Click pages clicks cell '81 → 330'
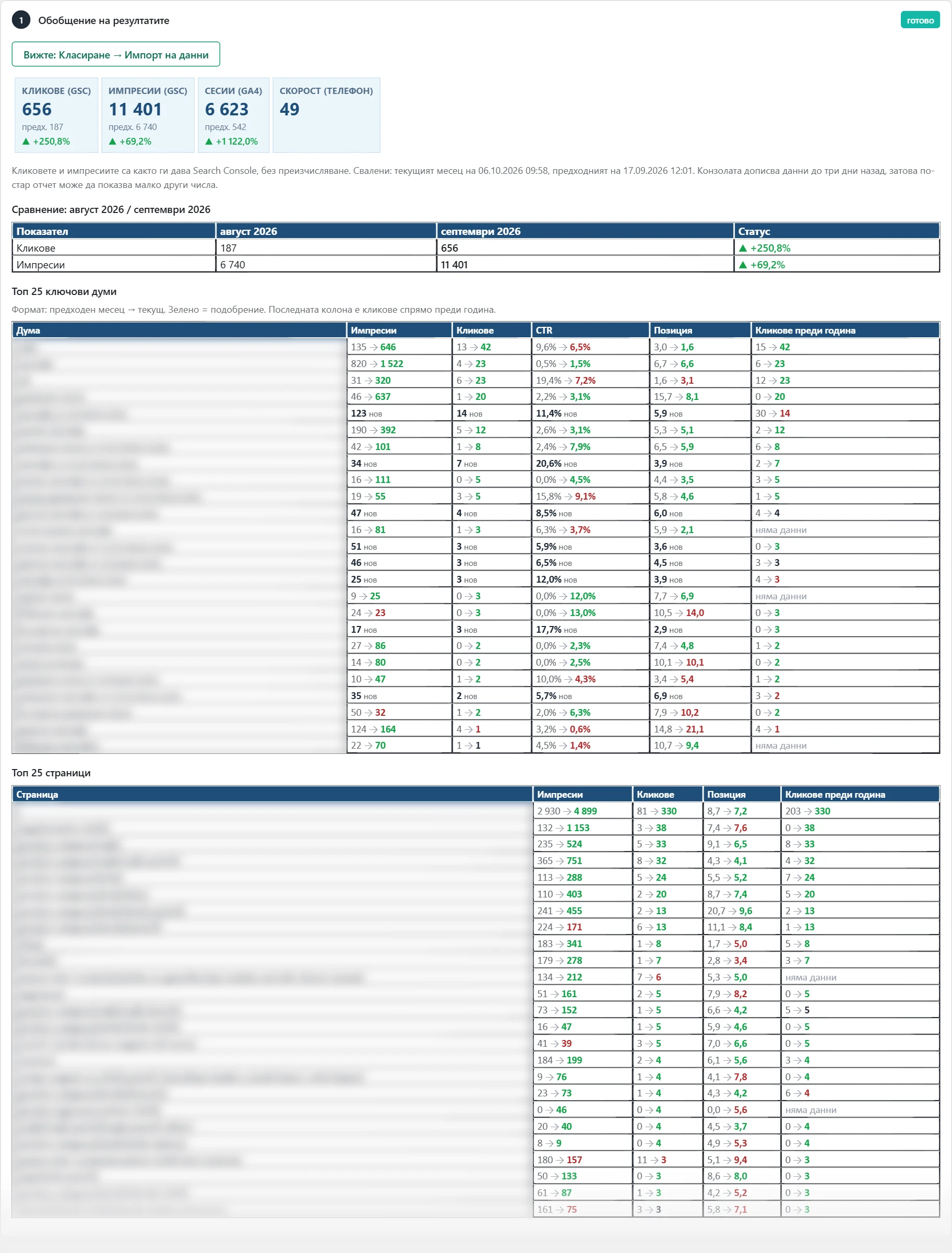 point(668,811)
